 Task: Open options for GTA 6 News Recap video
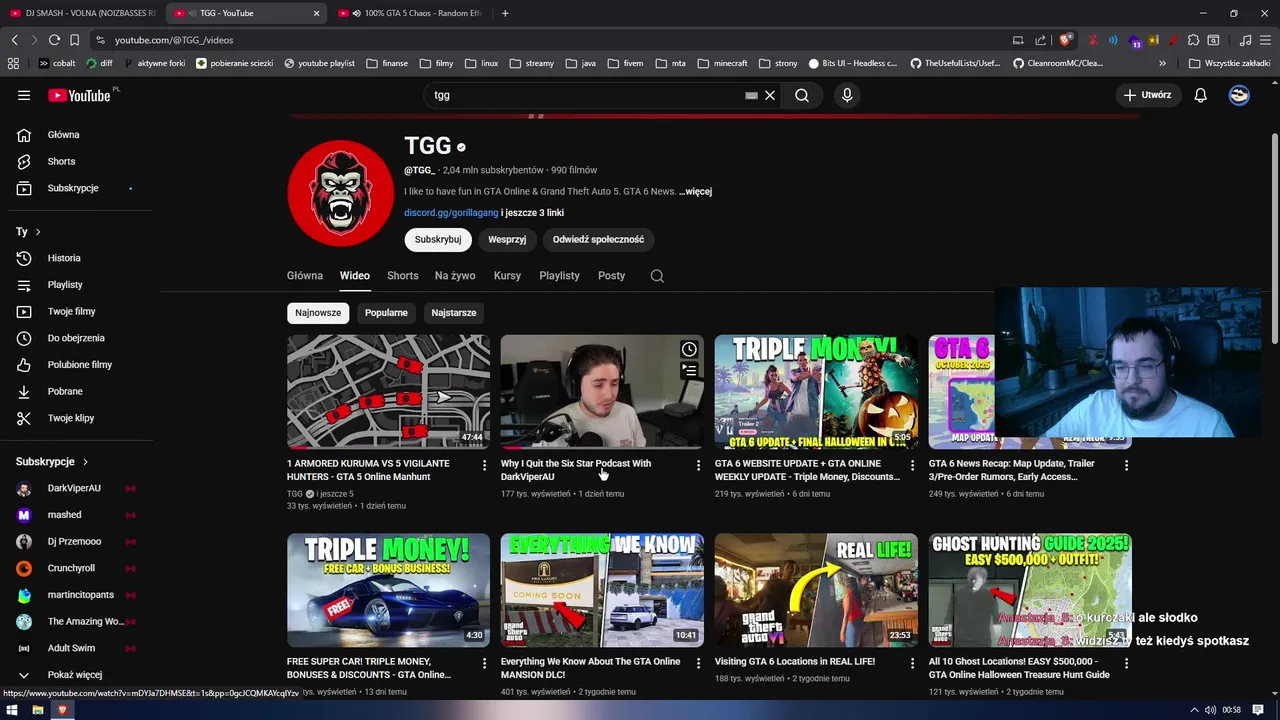[x=1126, y=465]
